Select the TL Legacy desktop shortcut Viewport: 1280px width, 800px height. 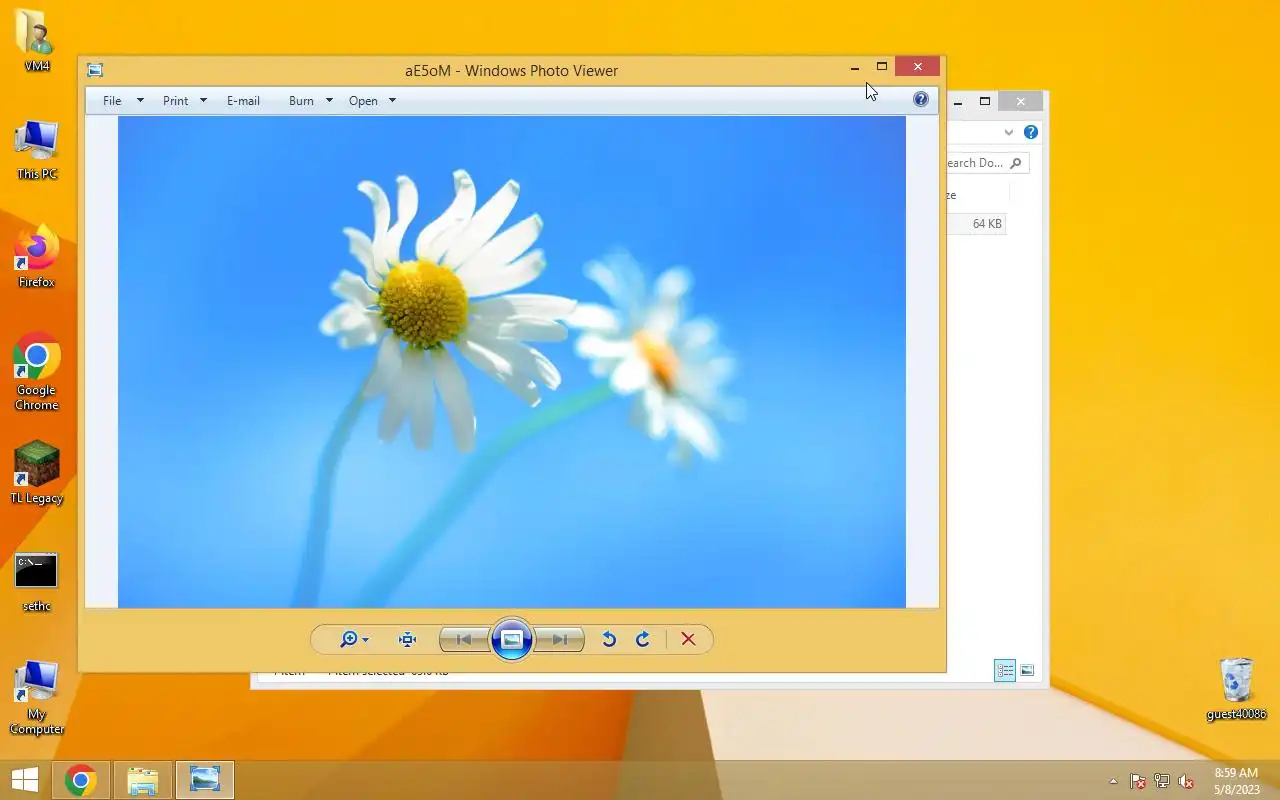37,473
